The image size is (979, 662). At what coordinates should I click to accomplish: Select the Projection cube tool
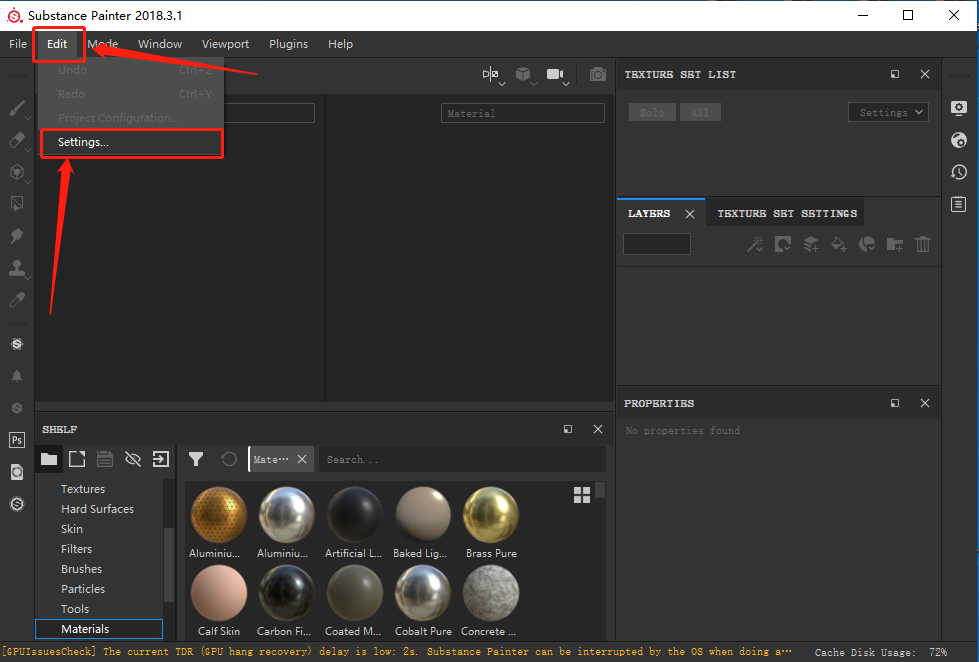point(17,172)
